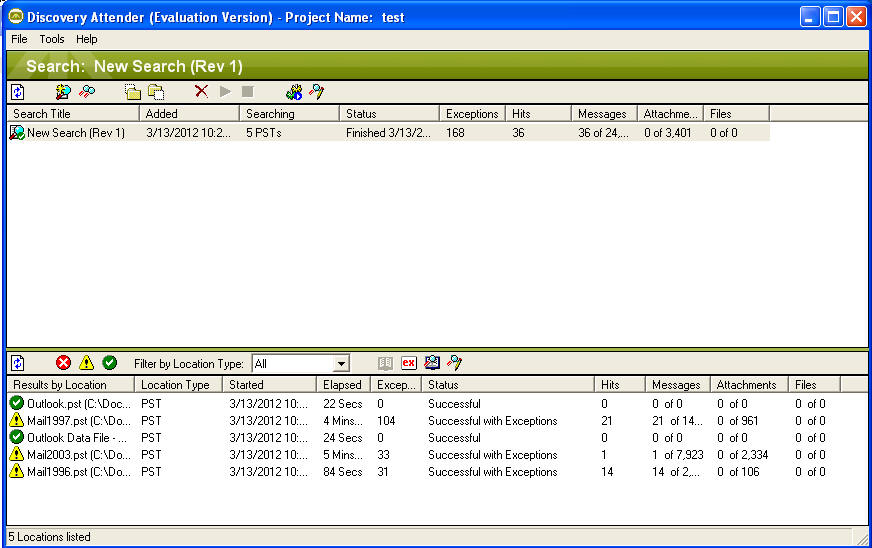Open the Help menu

tap(87, 39)
